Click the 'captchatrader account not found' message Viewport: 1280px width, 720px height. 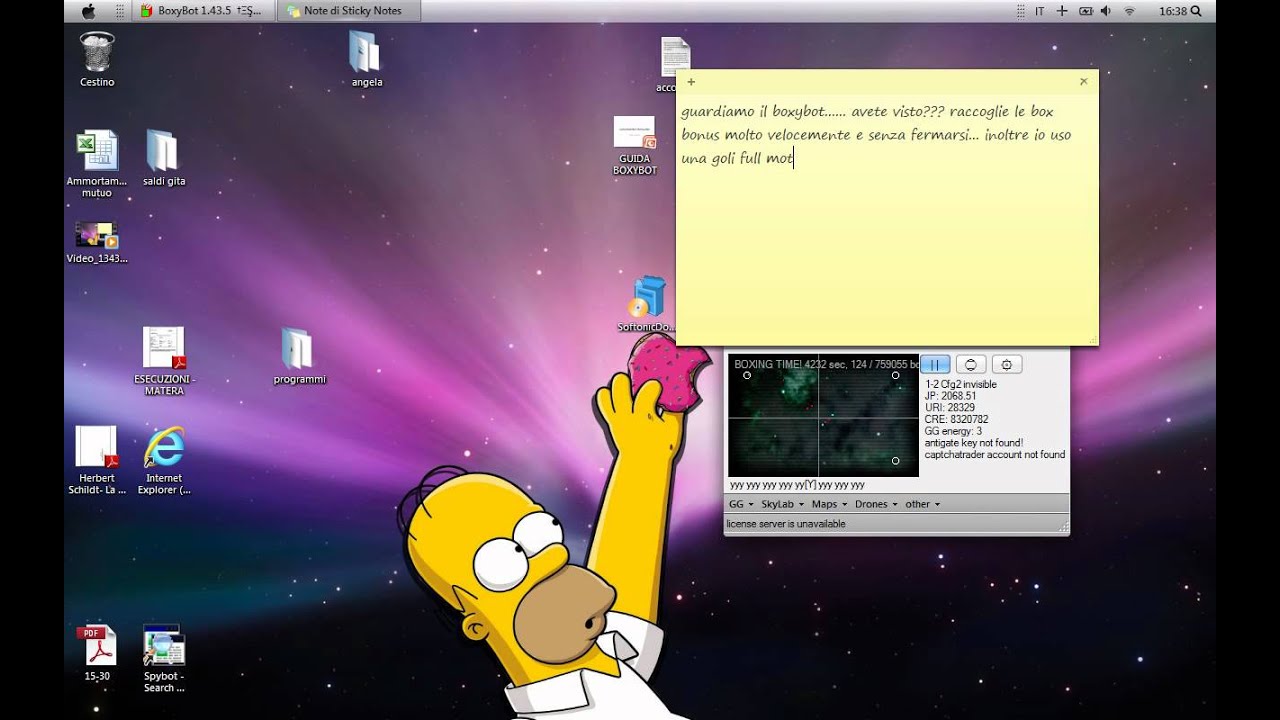(995, 455)
